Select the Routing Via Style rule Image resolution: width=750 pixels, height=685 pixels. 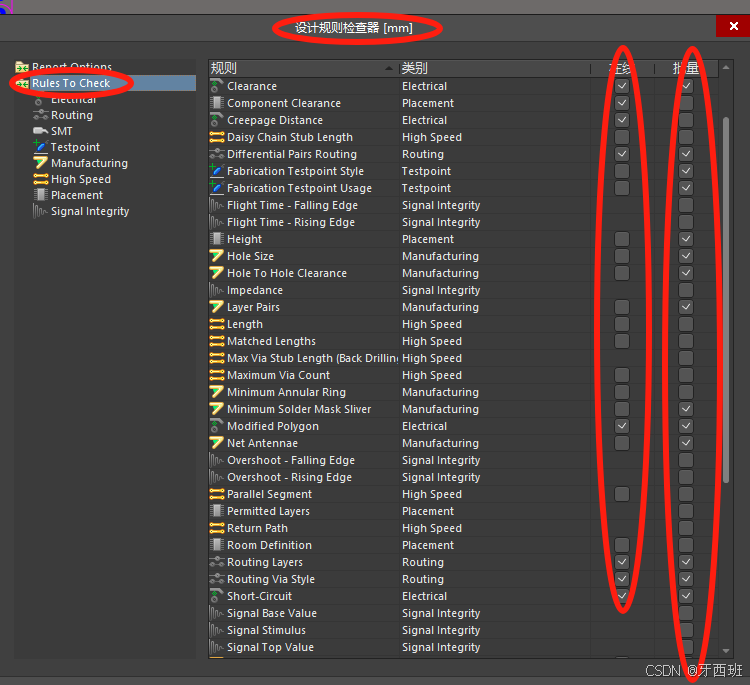463,579
